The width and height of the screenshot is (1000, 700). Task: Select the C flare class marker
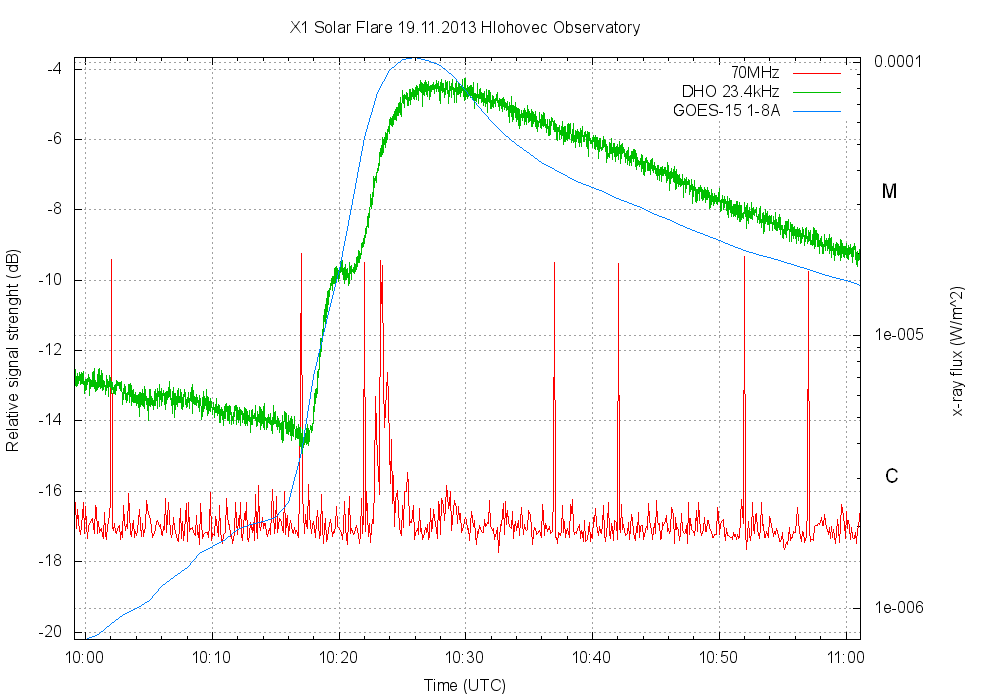[x=891, y=476]
